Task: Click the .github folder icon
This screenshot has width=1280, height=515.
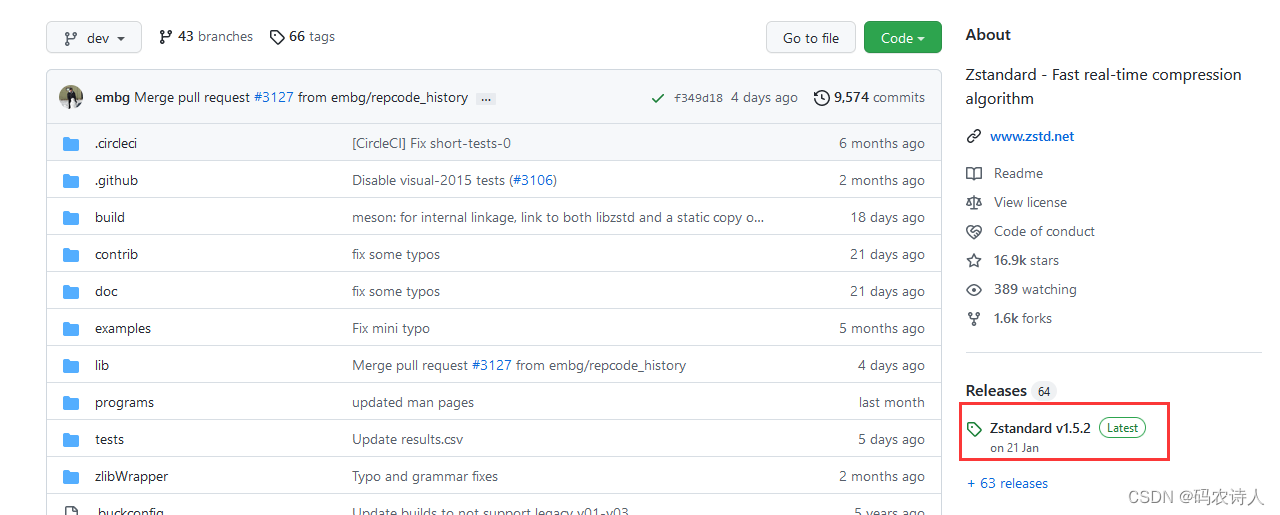Action: click(x=71, y=181)
